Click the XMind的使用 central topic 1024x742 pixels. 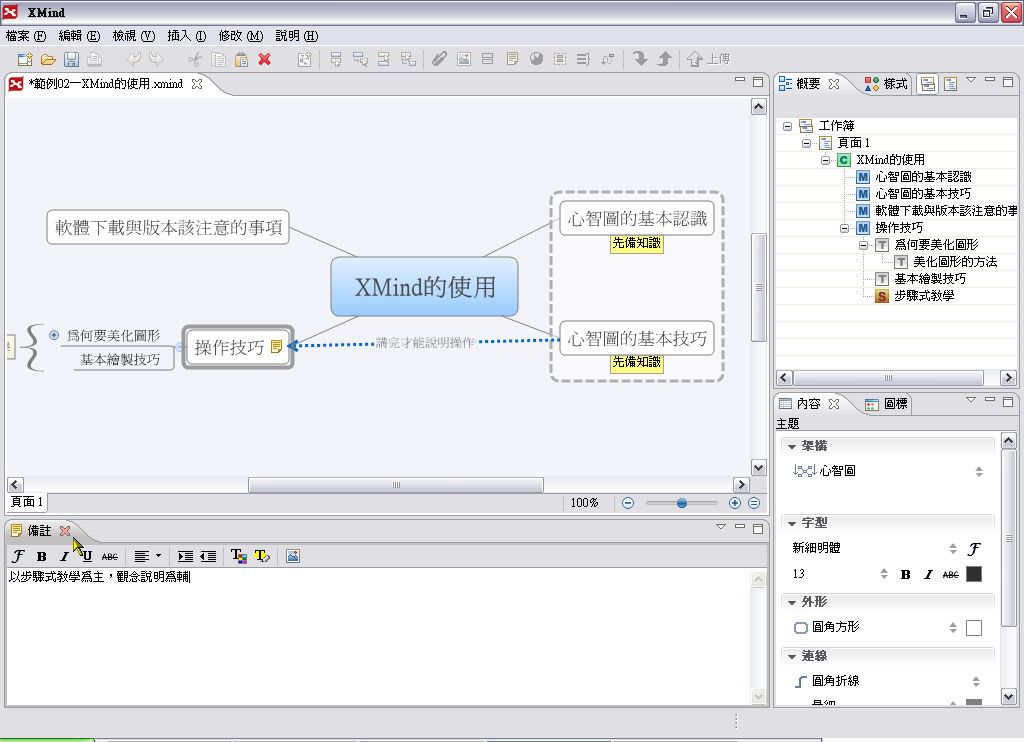point(424,287)
